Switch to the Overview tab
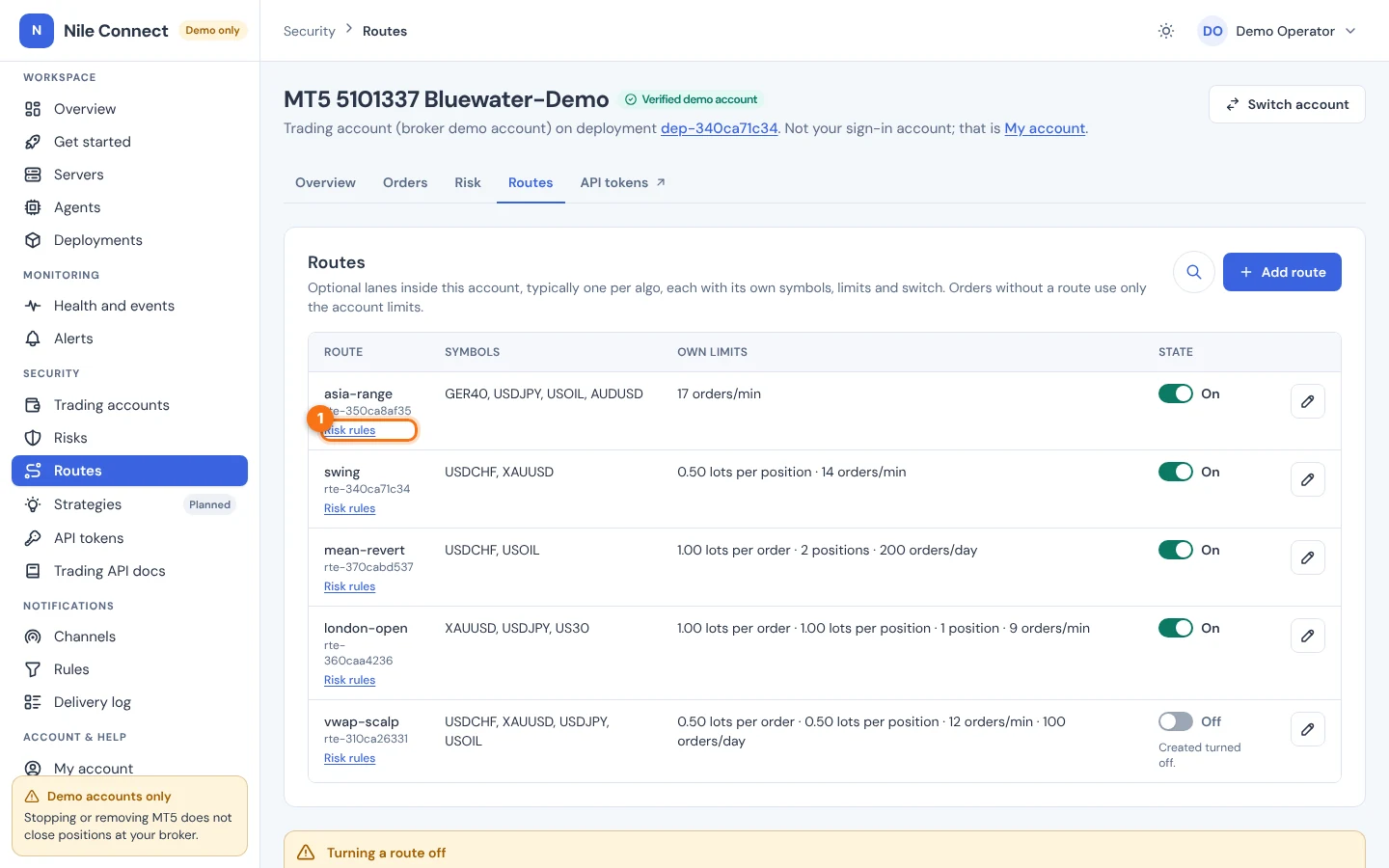1389x868 pixels. [325, 182]
